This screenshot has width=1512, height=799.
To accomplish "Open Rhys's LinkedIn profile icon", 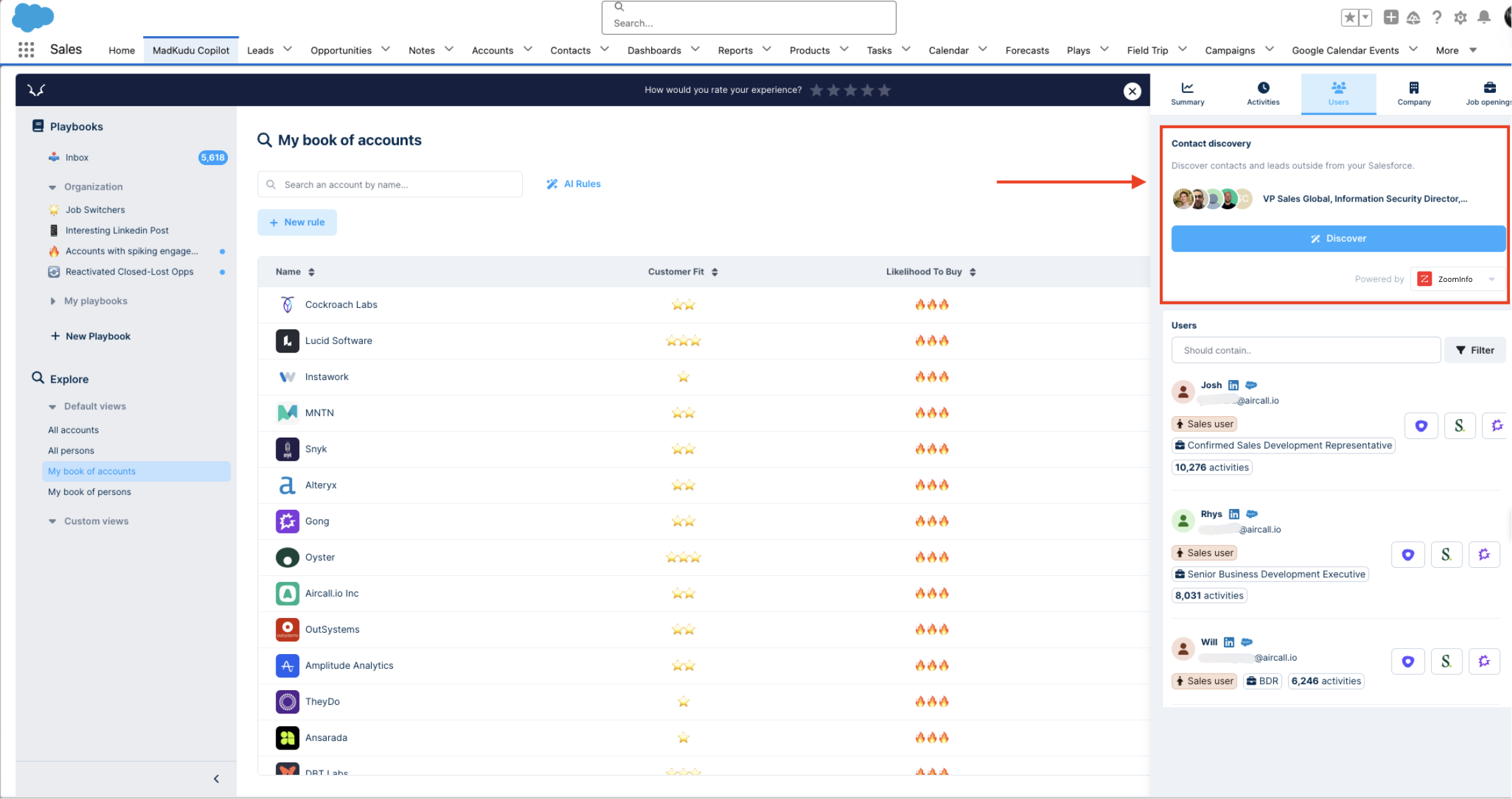I will point(1234,514).
